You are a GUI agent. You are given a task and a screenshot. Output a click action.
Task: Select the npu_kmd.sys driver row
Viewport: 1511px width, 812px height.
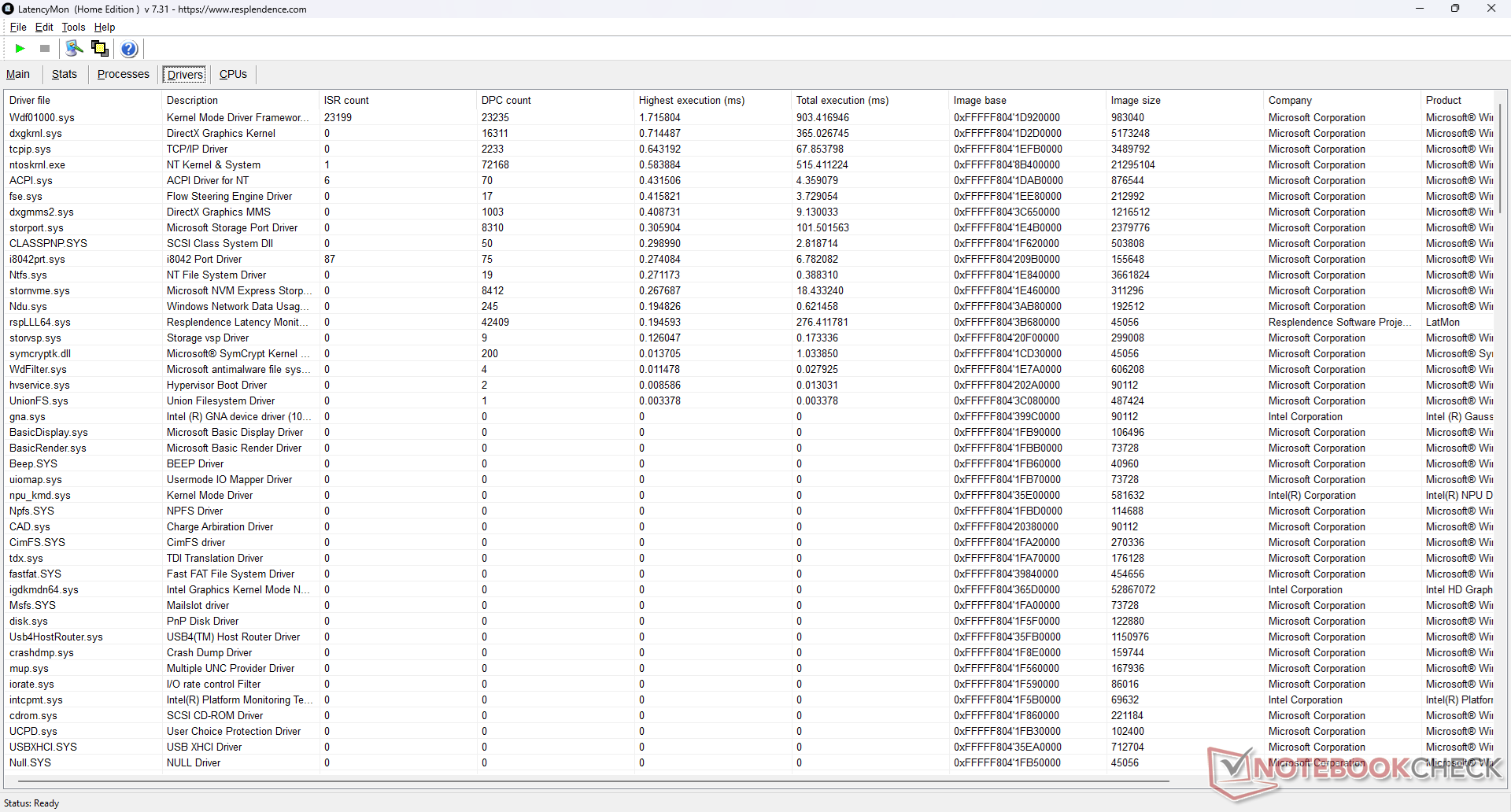(x=749, y=495)
